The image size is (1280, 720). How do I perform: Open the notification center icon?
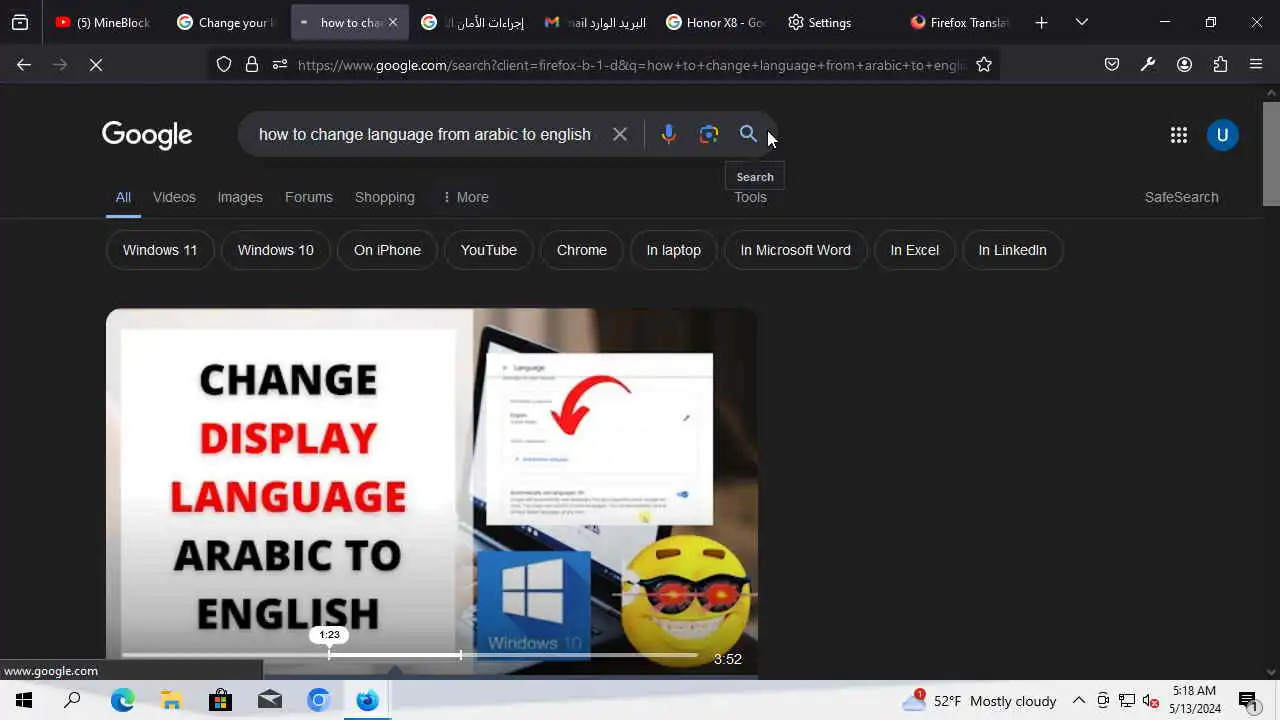coord(1248,701)
